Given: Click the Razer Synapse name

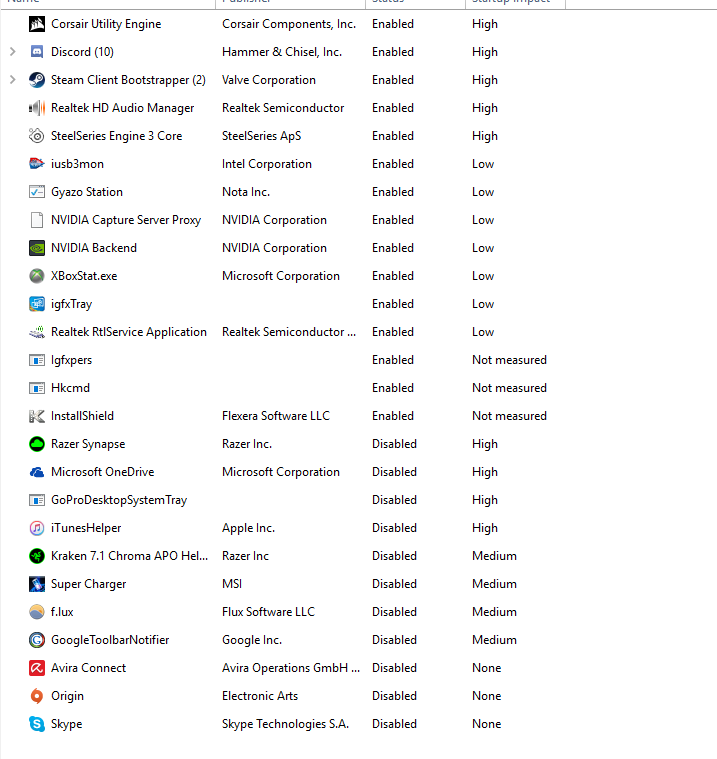Looking at the screenshot, I should coord(88,444).
